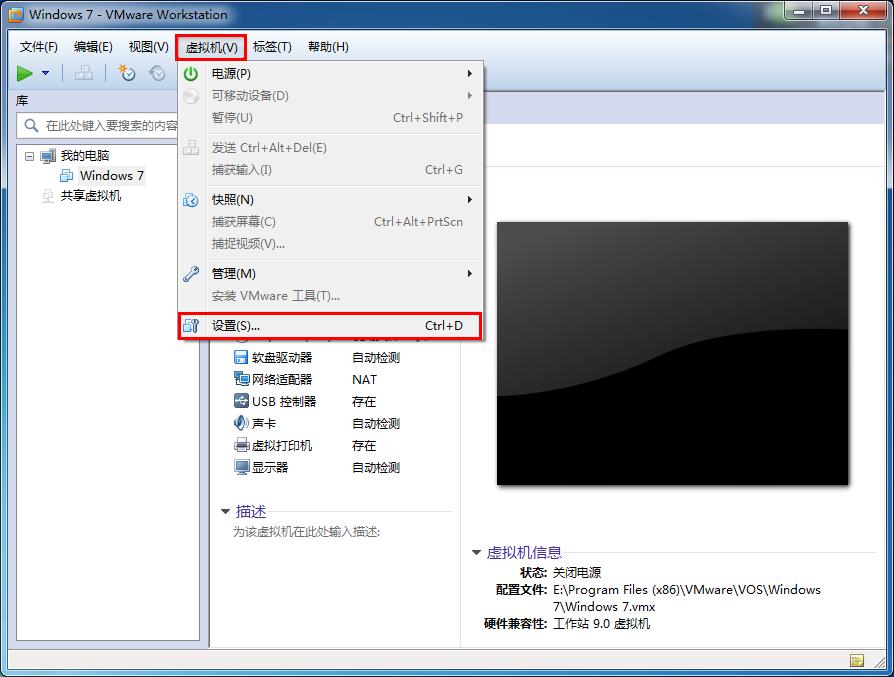Click the power icon beside 电源 entry

click(x=190, y=73)
